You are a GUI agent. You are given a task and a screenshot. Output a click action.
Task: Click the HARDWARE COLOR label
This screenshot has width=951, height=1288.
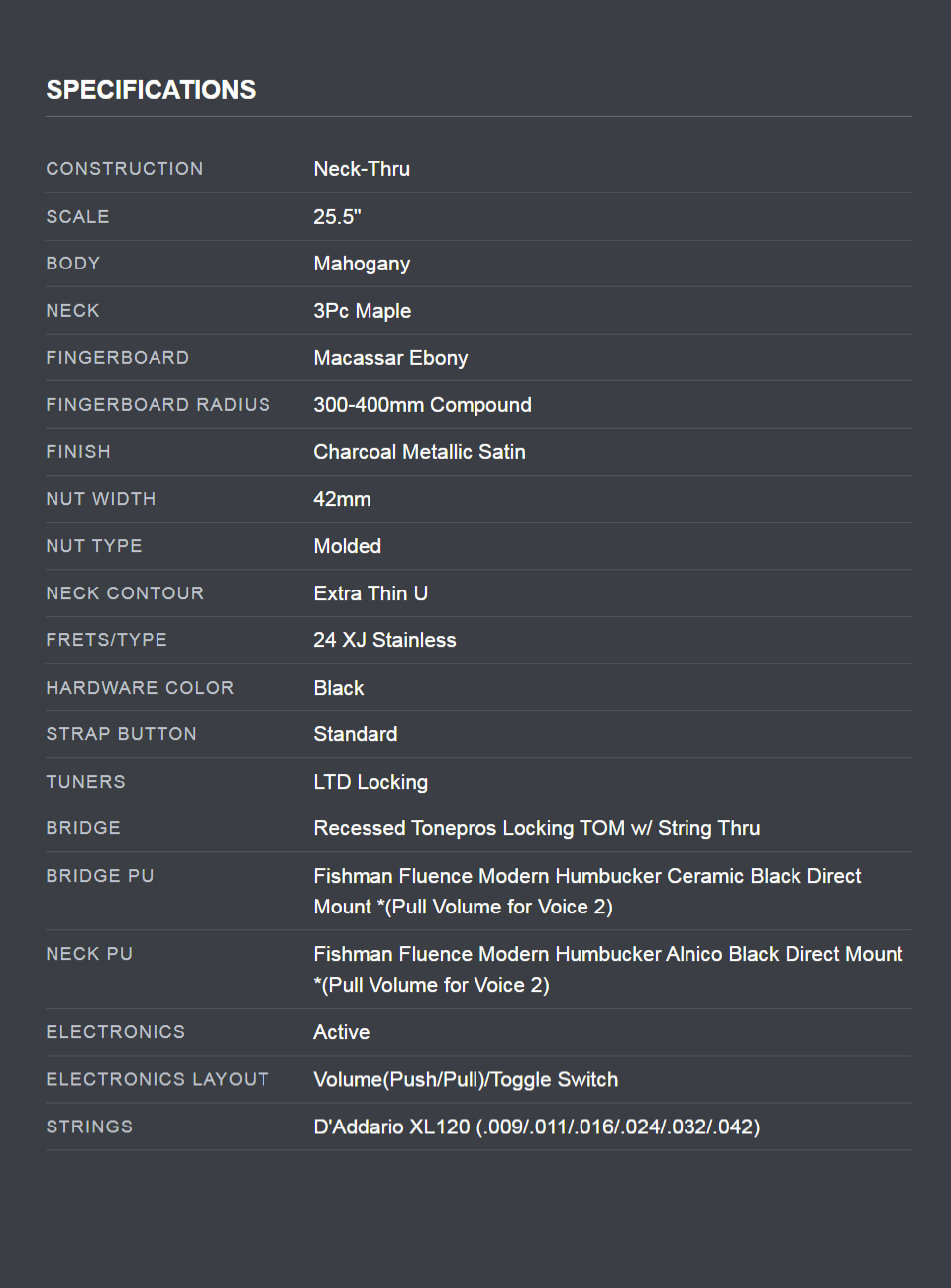(x=140, y=688)
